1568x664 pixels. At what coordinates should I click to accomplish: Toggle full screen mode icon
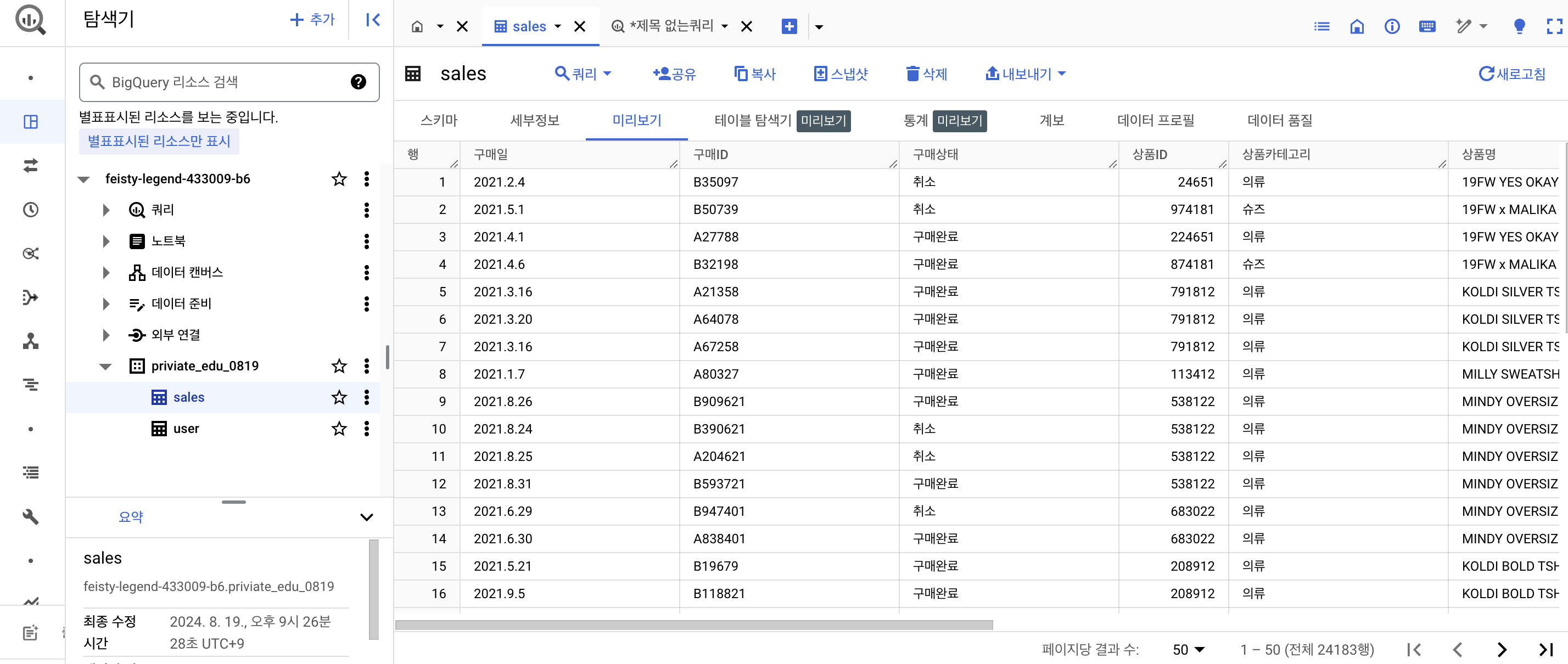pos(1555,26)
